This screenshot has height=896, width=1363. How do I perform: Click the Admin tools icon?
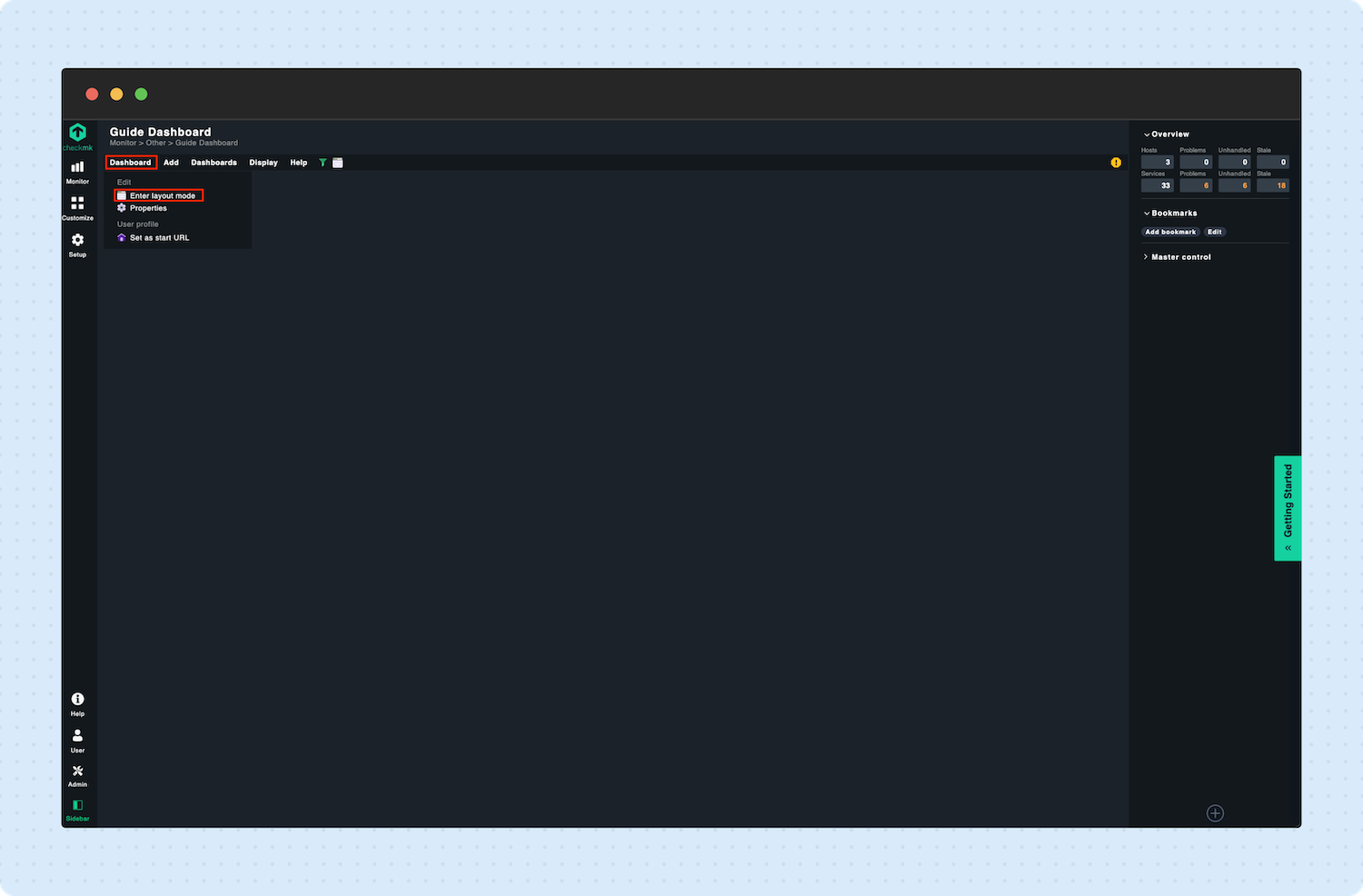click(77, 775)
